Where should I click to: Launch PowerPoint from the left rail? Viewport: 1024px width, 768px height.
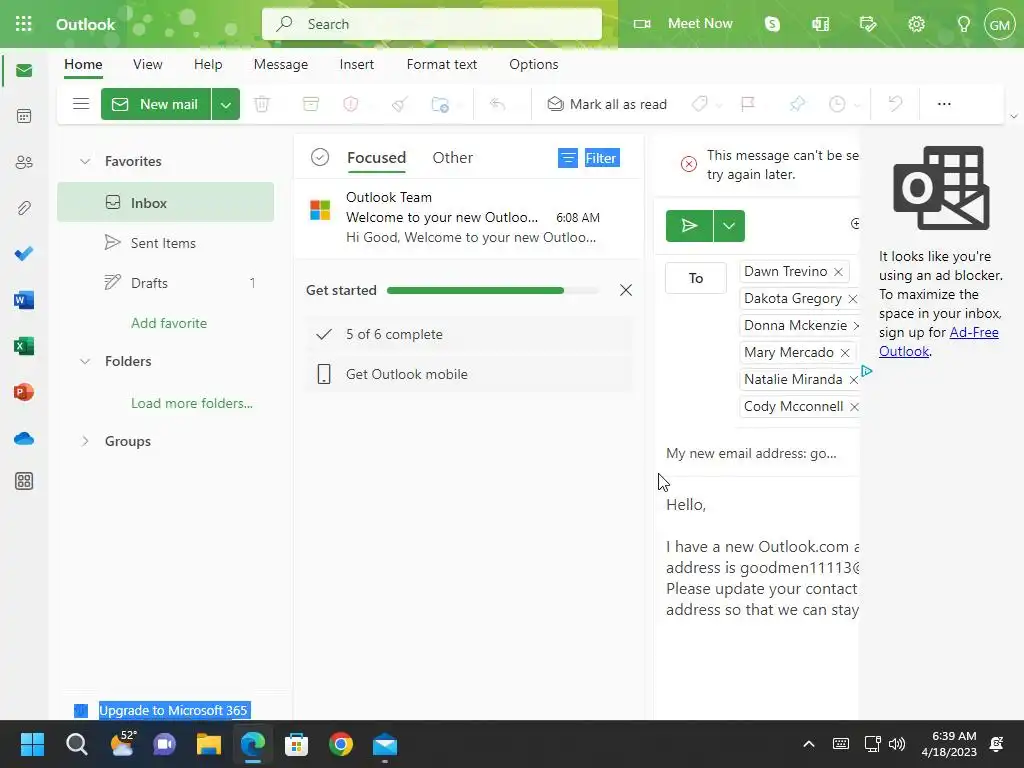[24, 392]
